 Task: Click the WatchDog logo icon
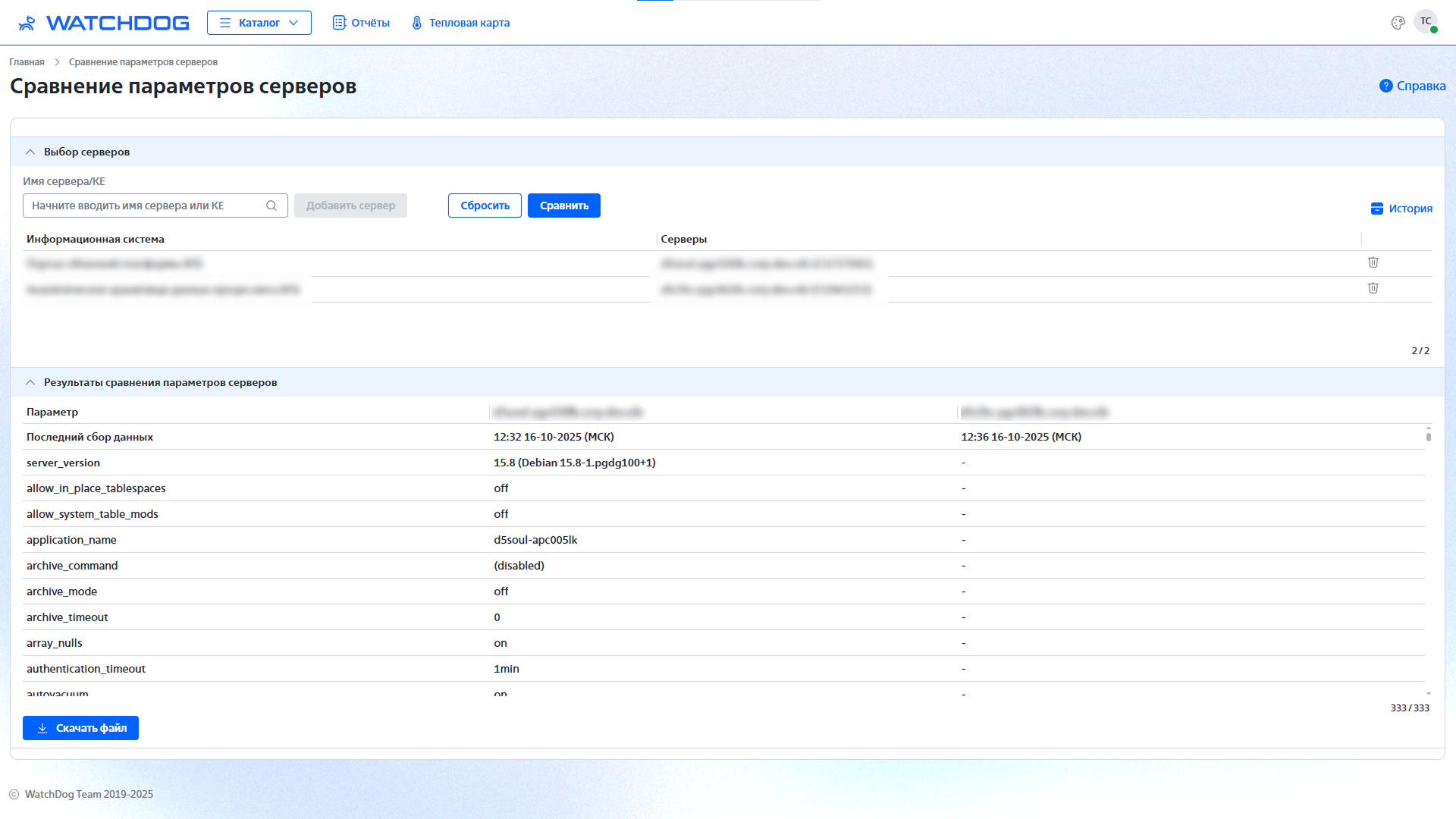click(x=27, y=23)
